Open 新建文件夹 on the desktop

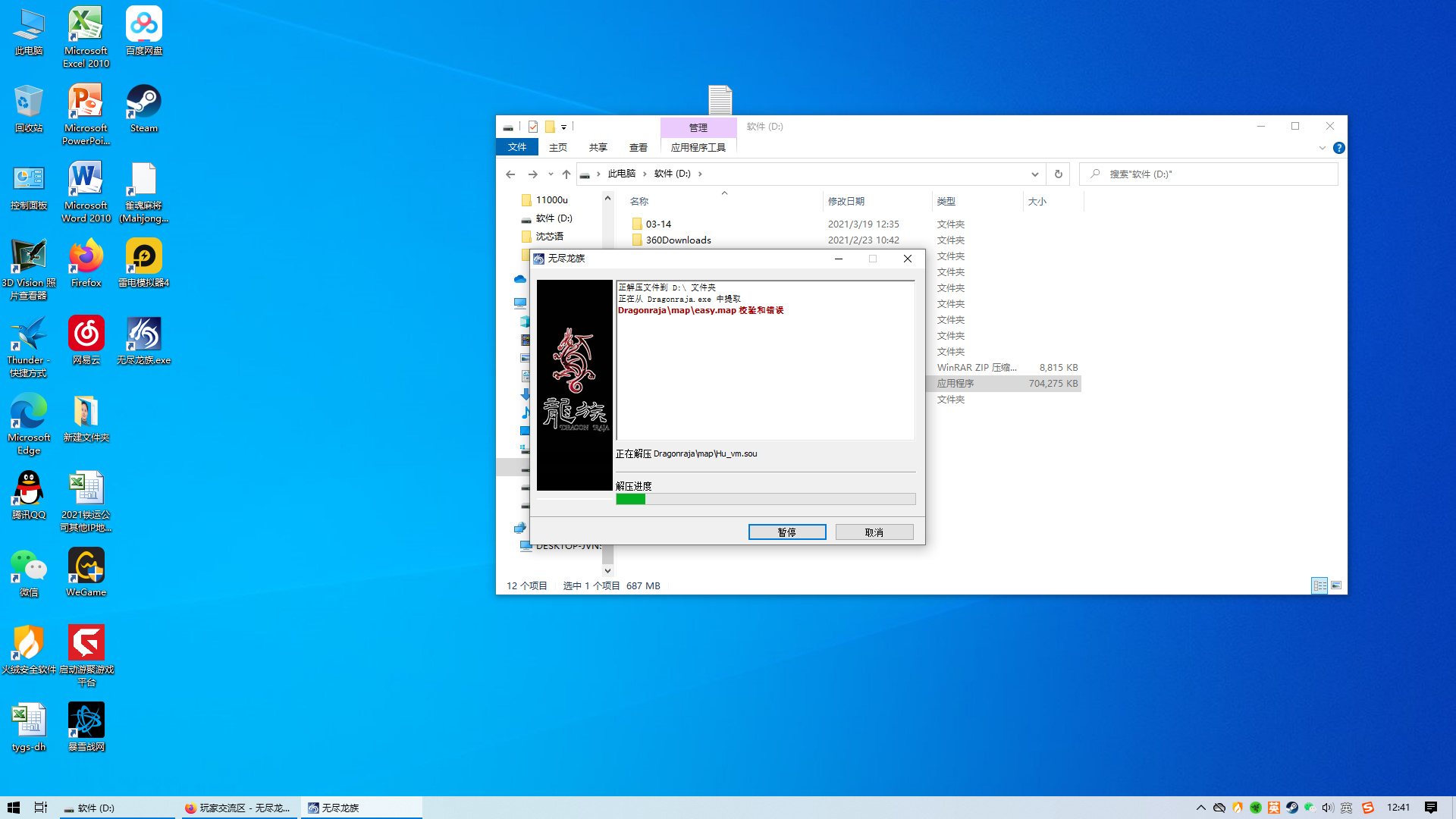click(x=86, y=418)
